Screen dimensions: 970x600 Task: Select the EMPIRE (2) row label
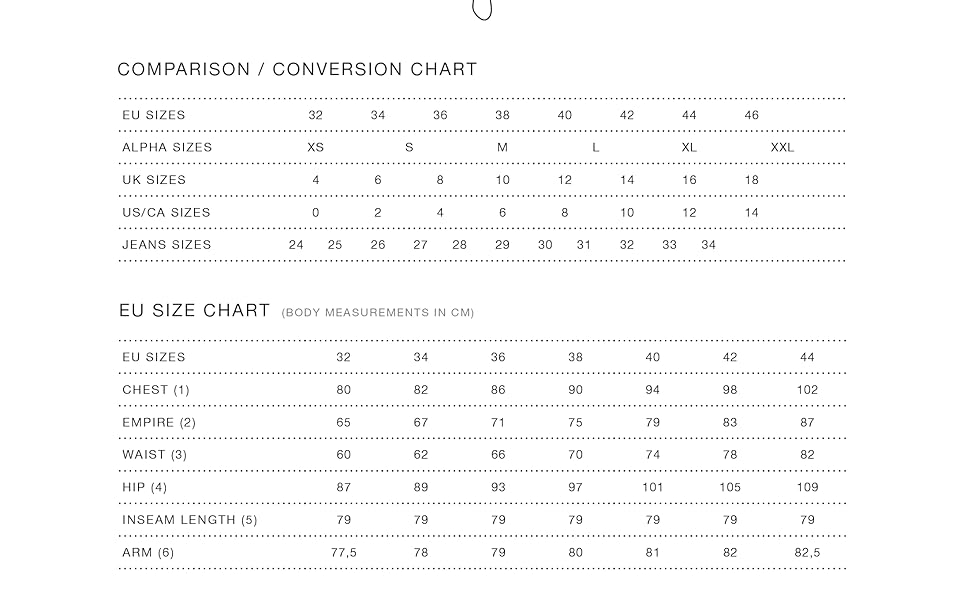pyautogui.click(x=159, y=422)
